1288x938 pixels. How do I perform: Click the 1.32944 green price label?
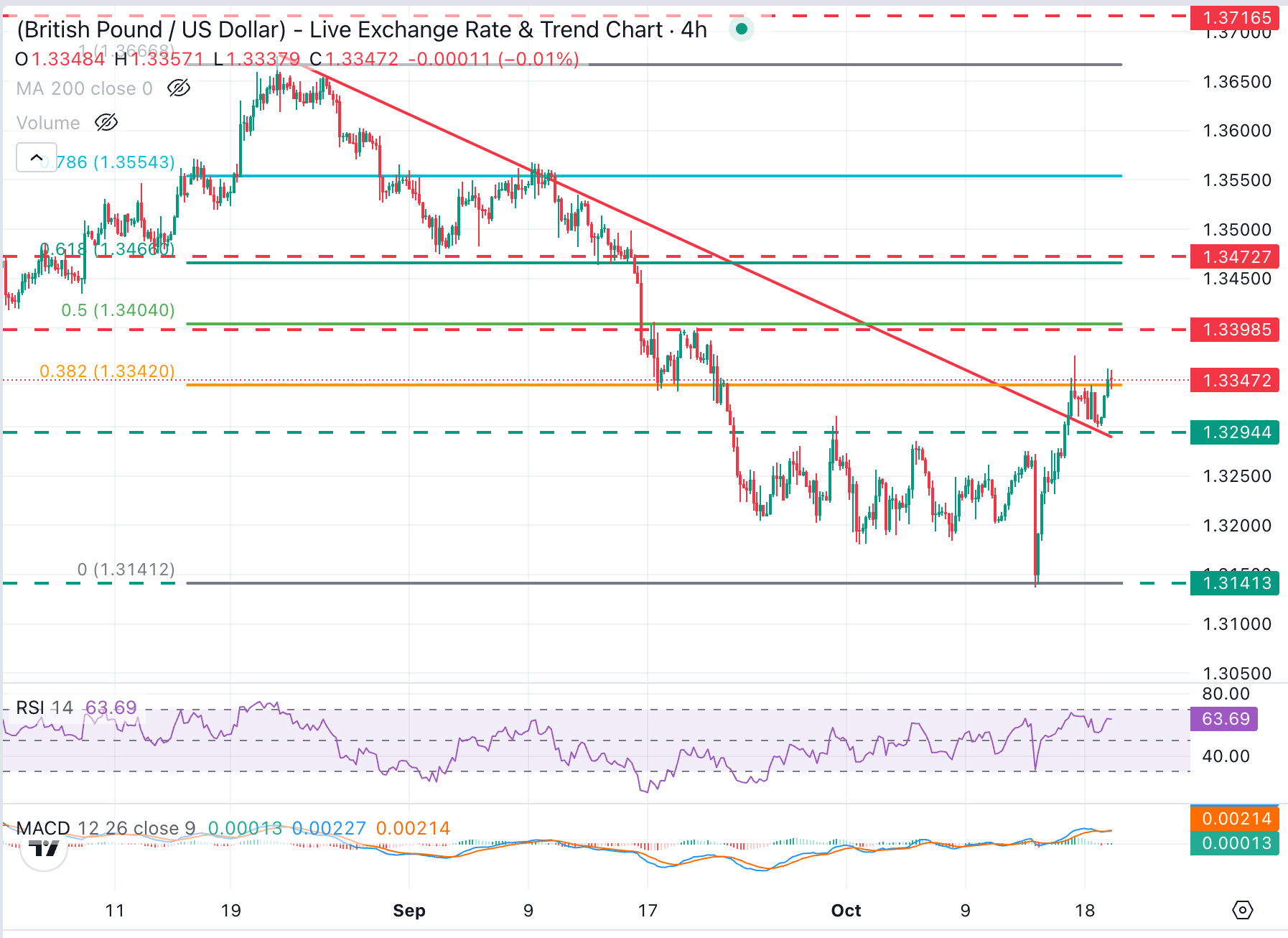(1235, 432)
